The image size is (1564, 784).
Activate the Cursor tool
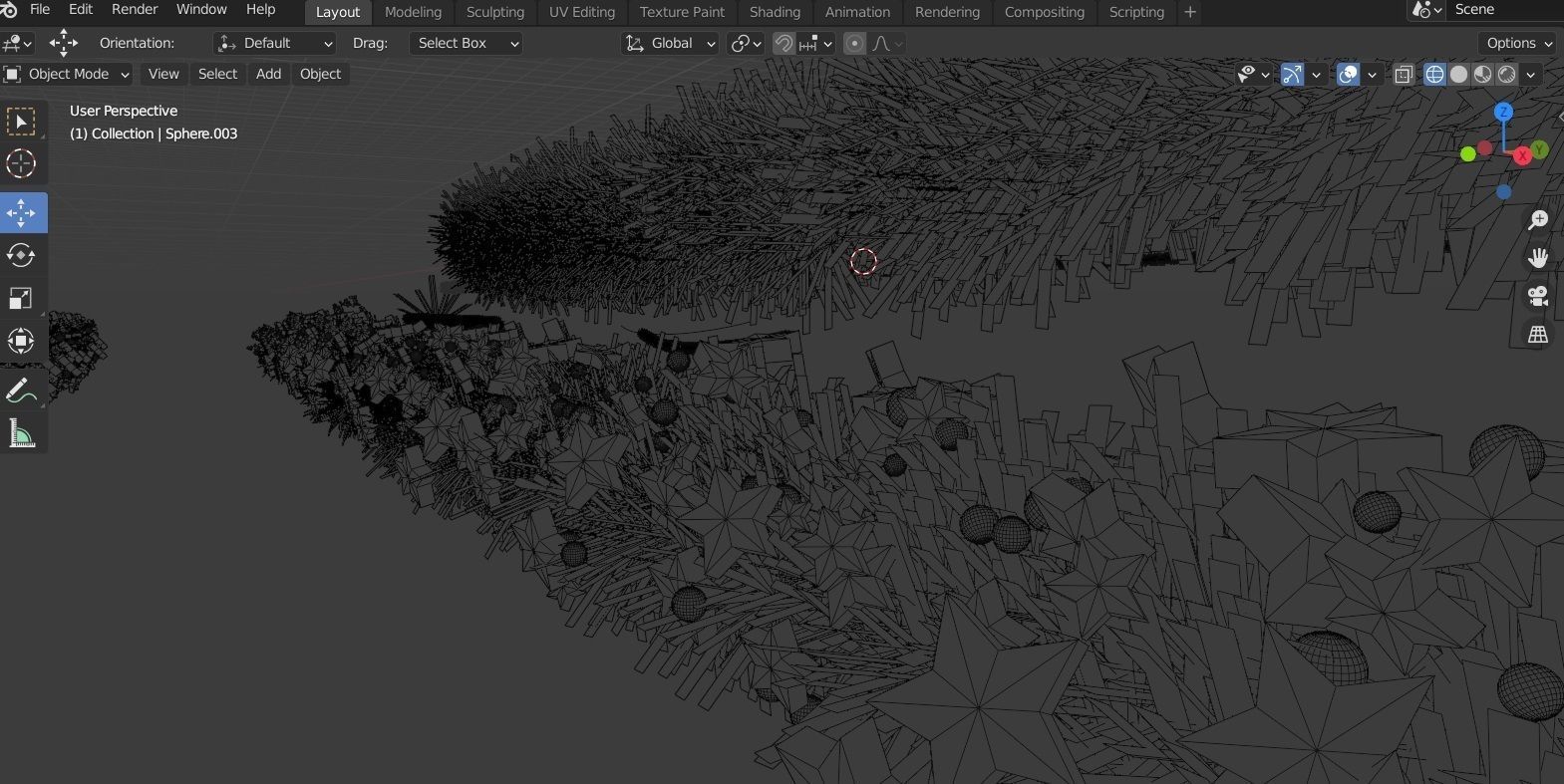[x=21, y=163]
